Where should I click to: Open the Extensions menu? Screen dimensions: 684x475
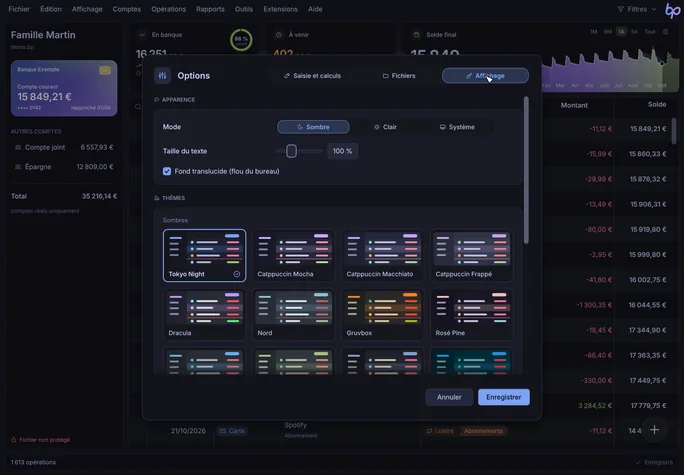pyautogui.click(x=280, y=9)
